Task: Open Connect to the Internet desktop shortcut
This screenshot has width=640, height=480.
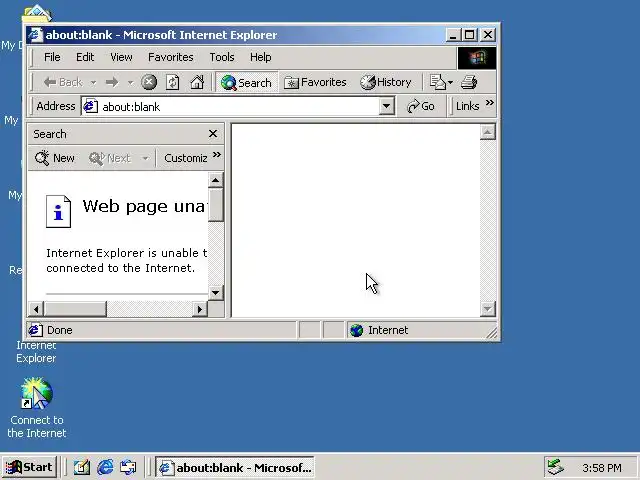Action: pos(37,407)
